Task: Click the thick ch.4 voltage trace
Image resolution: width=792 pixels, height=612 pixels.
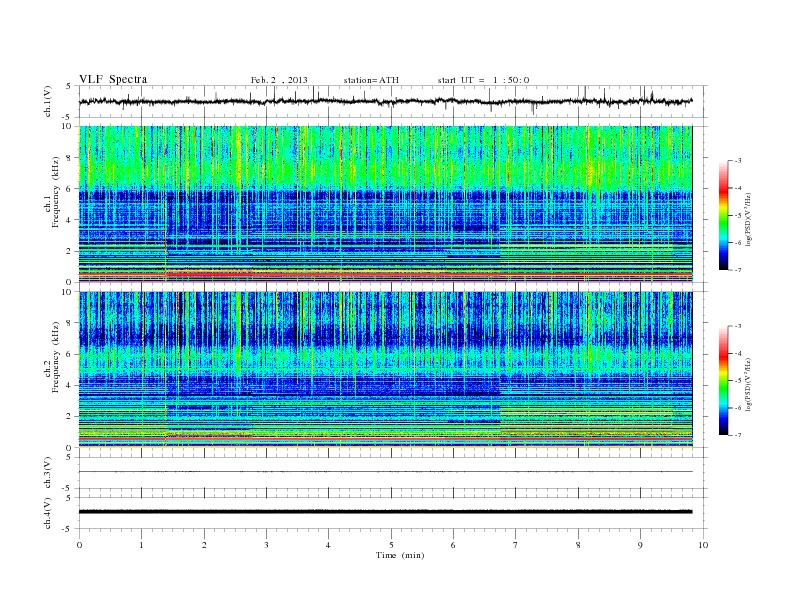Action: [x=385, y=512]
